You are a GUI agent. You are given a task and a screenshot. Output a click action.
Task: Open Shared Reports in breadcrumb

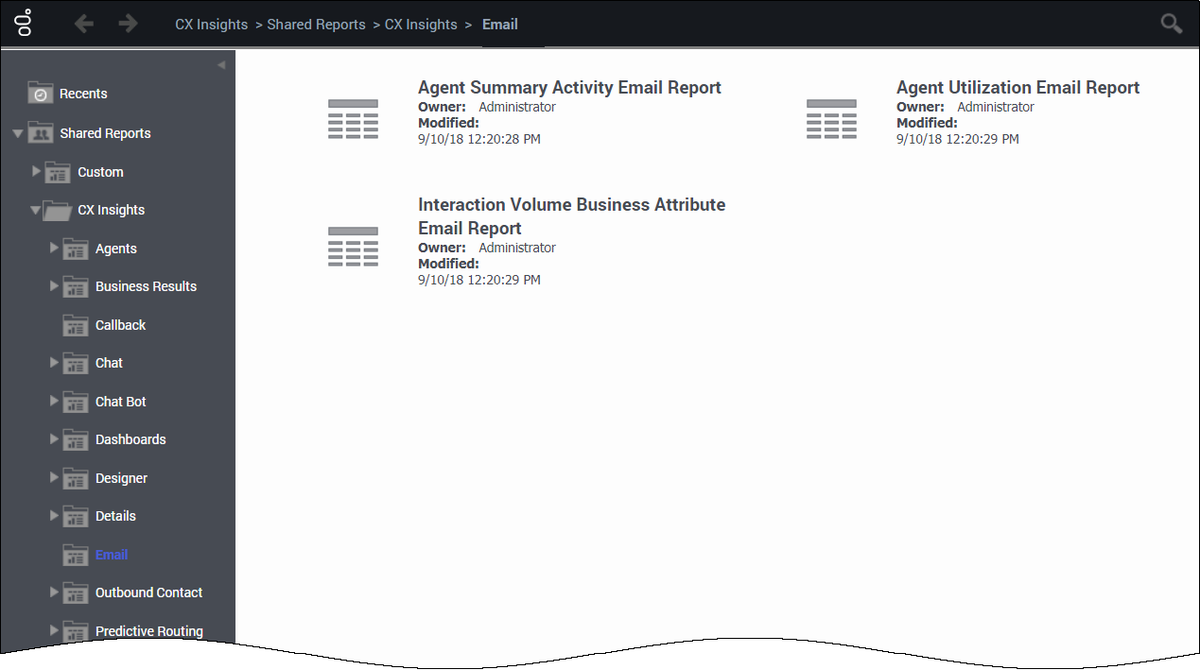316,24
